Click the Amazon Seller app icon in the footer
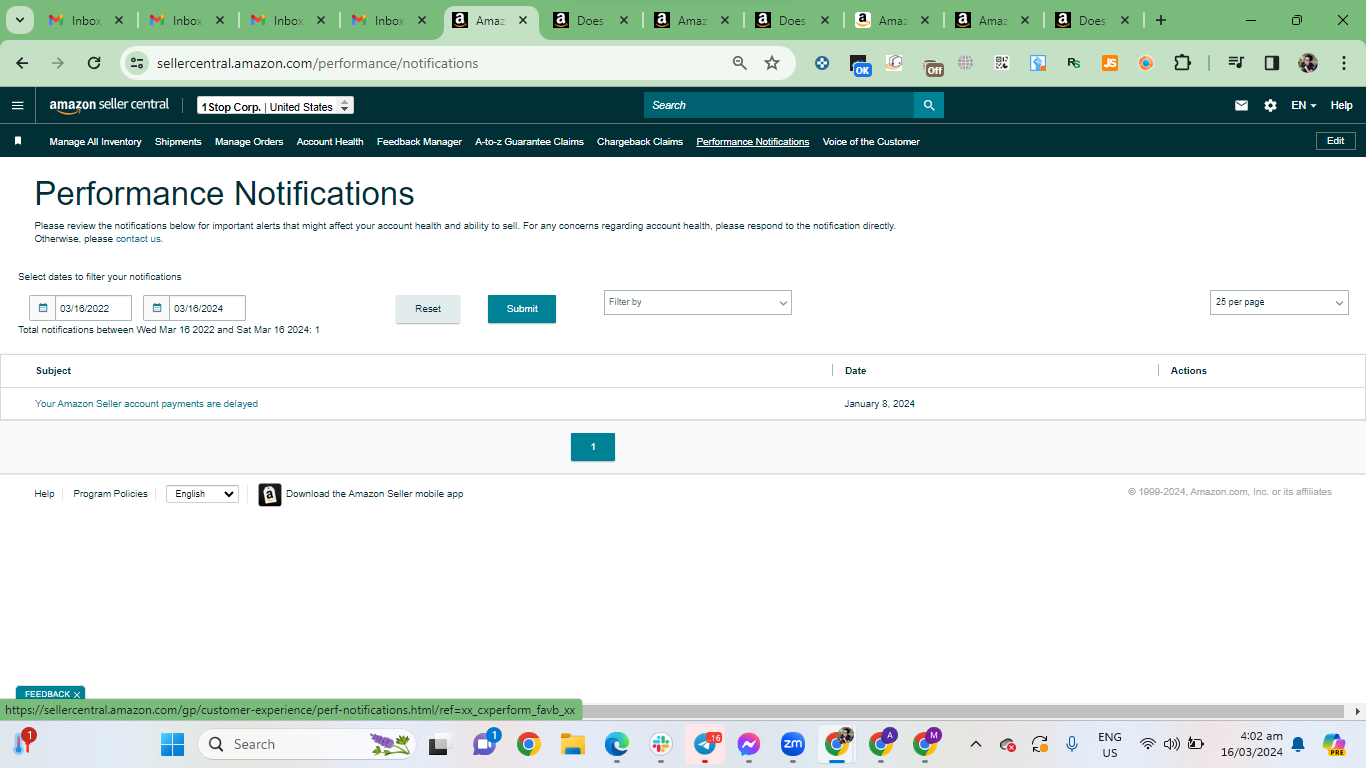 (x=270, y=494)
